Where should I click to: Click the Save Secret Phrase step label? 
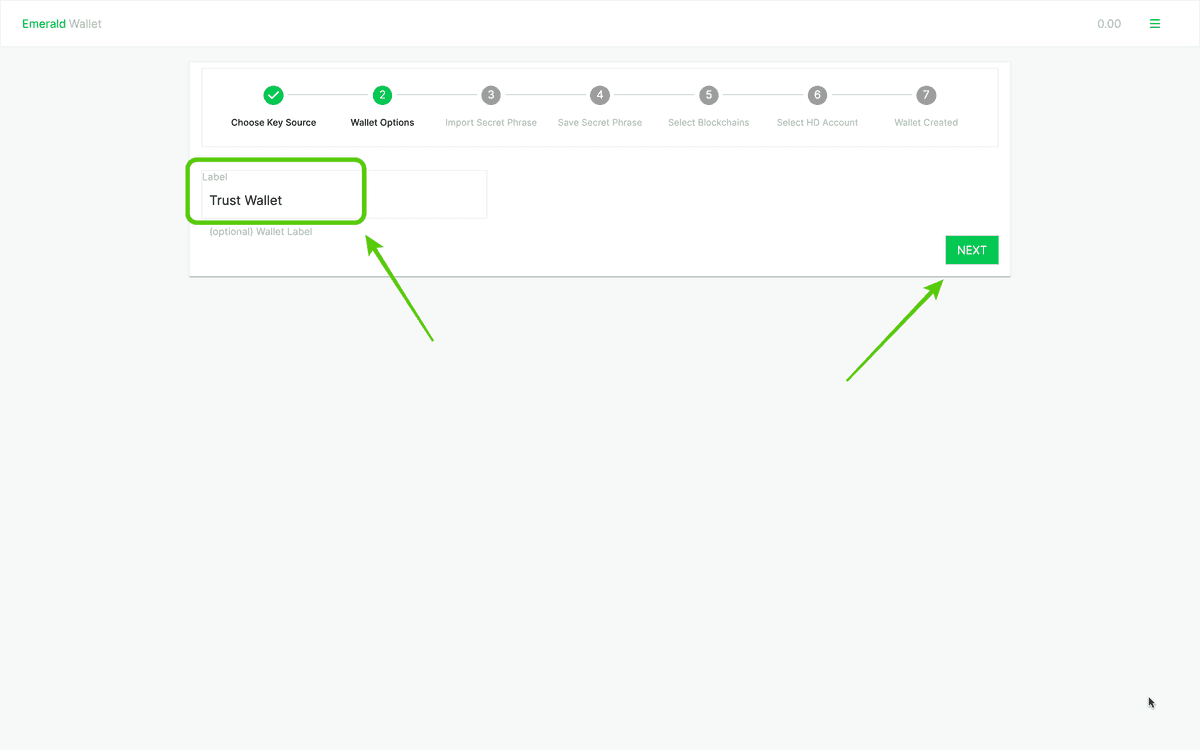599,122
